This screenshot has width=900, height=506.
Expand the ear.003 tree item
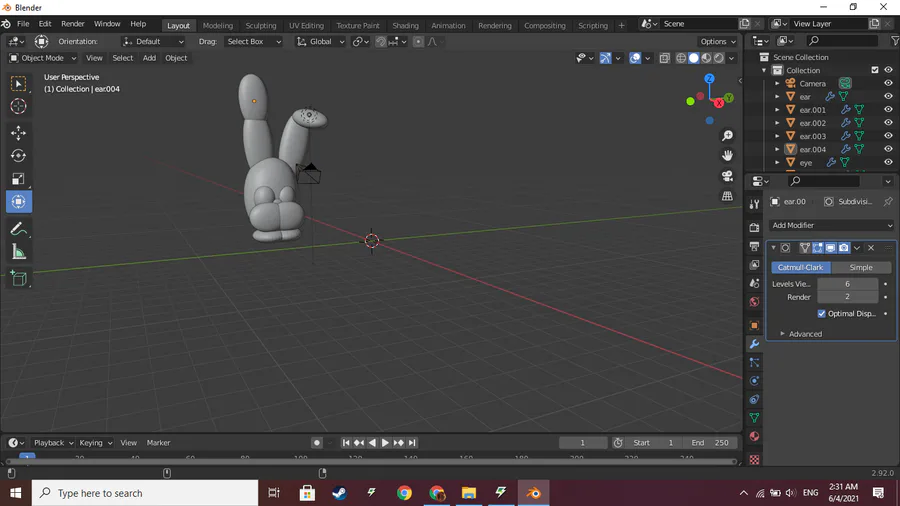coord(777,136)
